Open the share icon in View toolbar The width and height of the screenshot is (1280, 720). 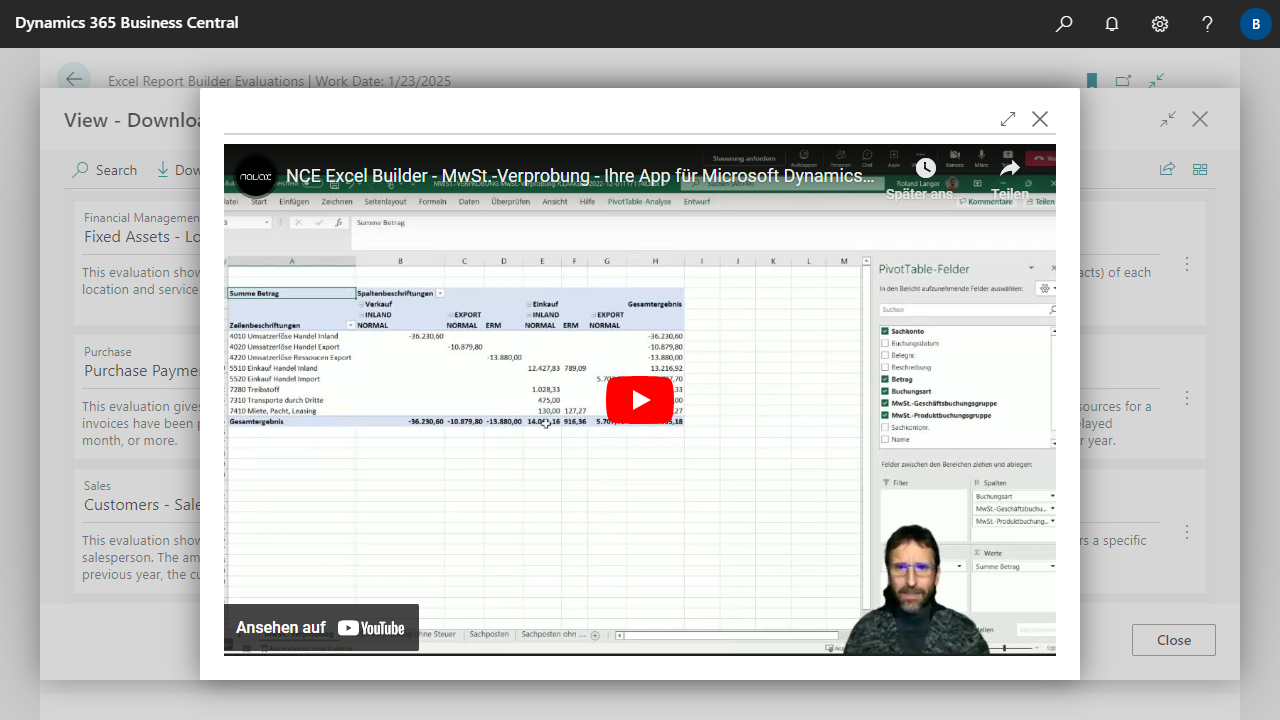[x=1167, y=169]
